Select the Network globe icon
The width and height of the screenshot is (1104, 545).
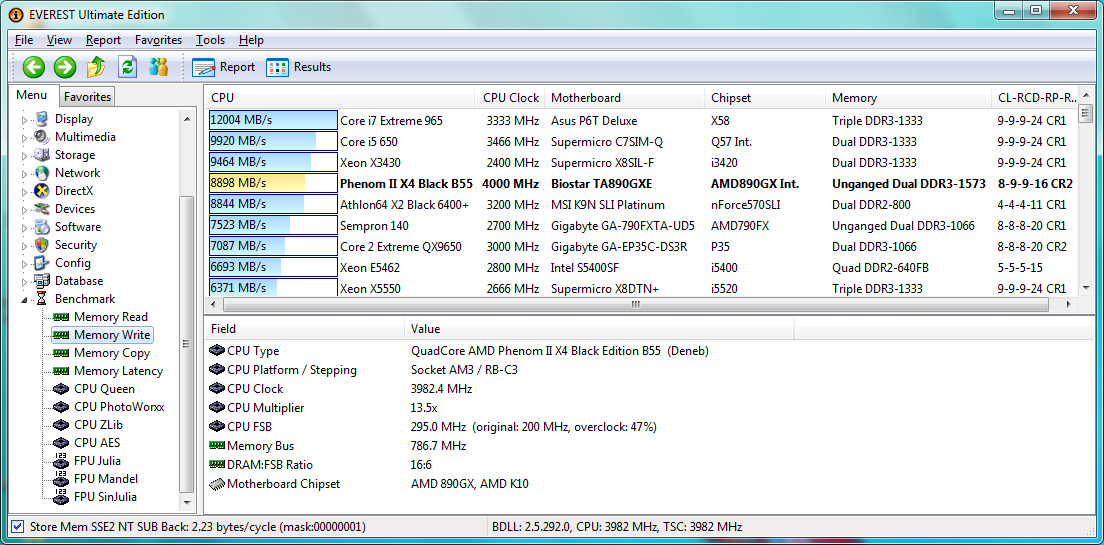coord(42,173)
